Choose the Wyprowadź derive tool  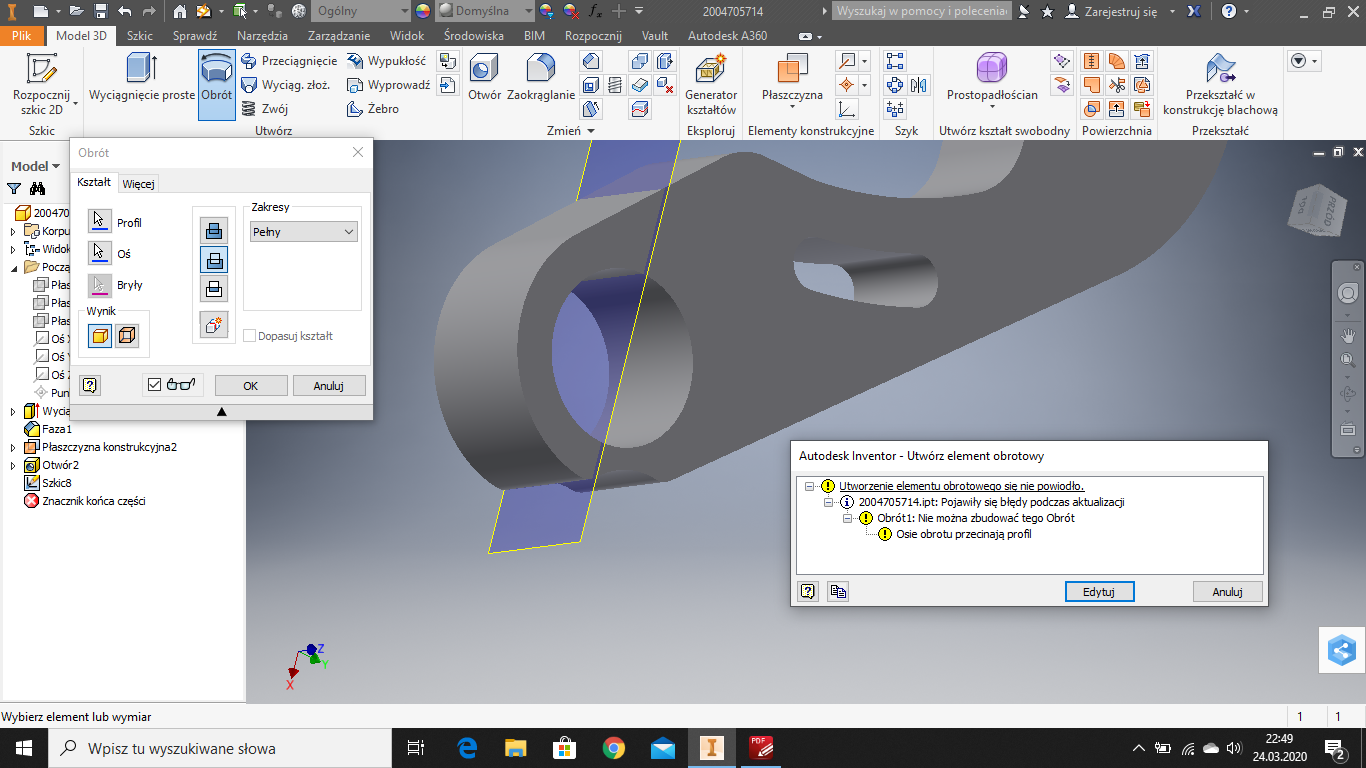(388, 85)
